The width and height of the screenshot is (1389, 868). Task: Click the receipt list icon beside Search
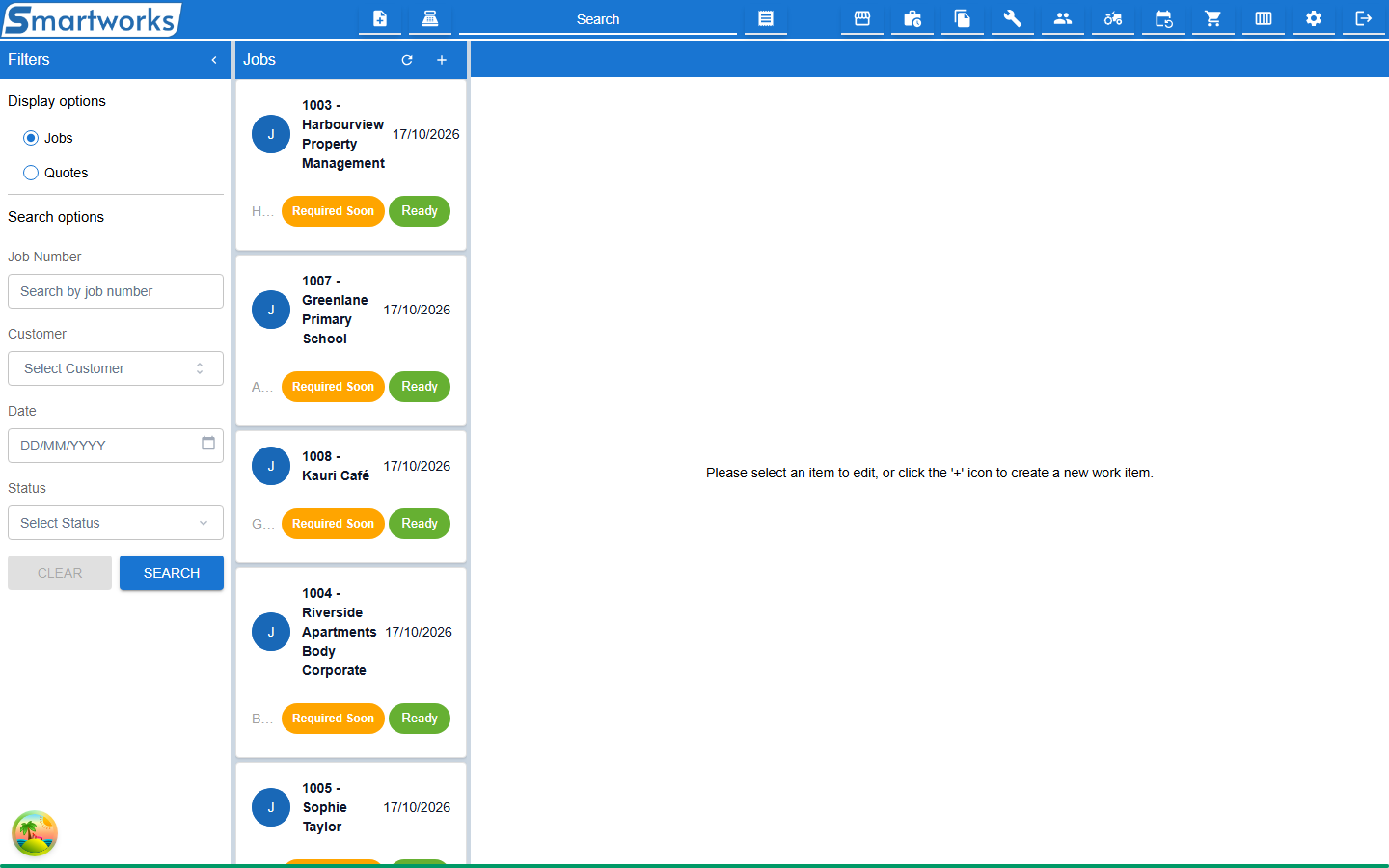click(x=766, y=18)
